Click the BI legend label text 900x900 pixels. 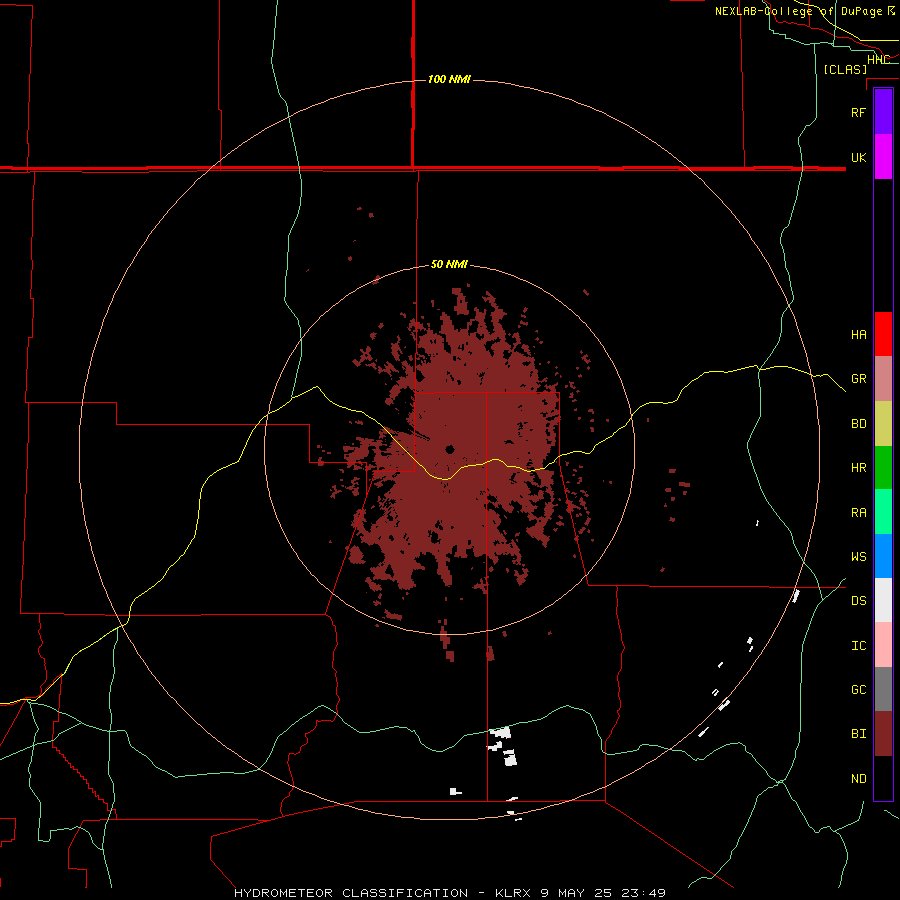[x=858, y=734]
